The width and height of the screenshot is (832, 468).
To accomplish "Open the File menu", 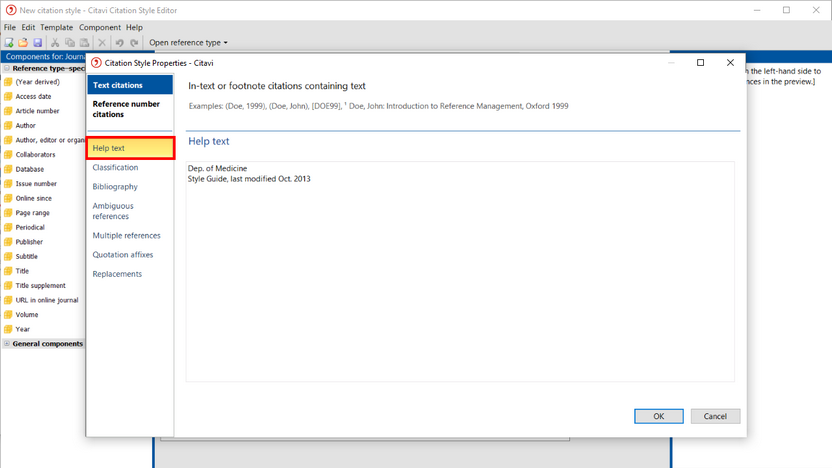I will click(x=10, y=28).
